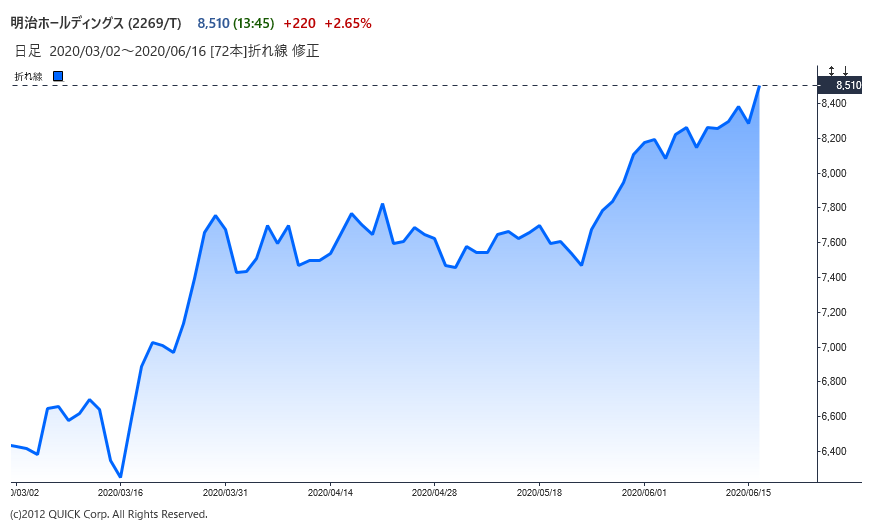Click the 7,800 price axis label

[834, 208]
